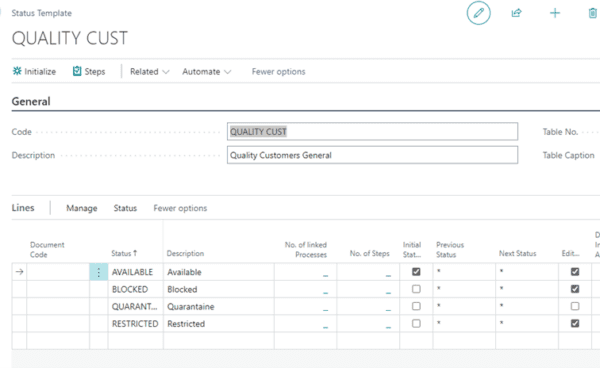Click the Restricted description cell

(218, 324)
